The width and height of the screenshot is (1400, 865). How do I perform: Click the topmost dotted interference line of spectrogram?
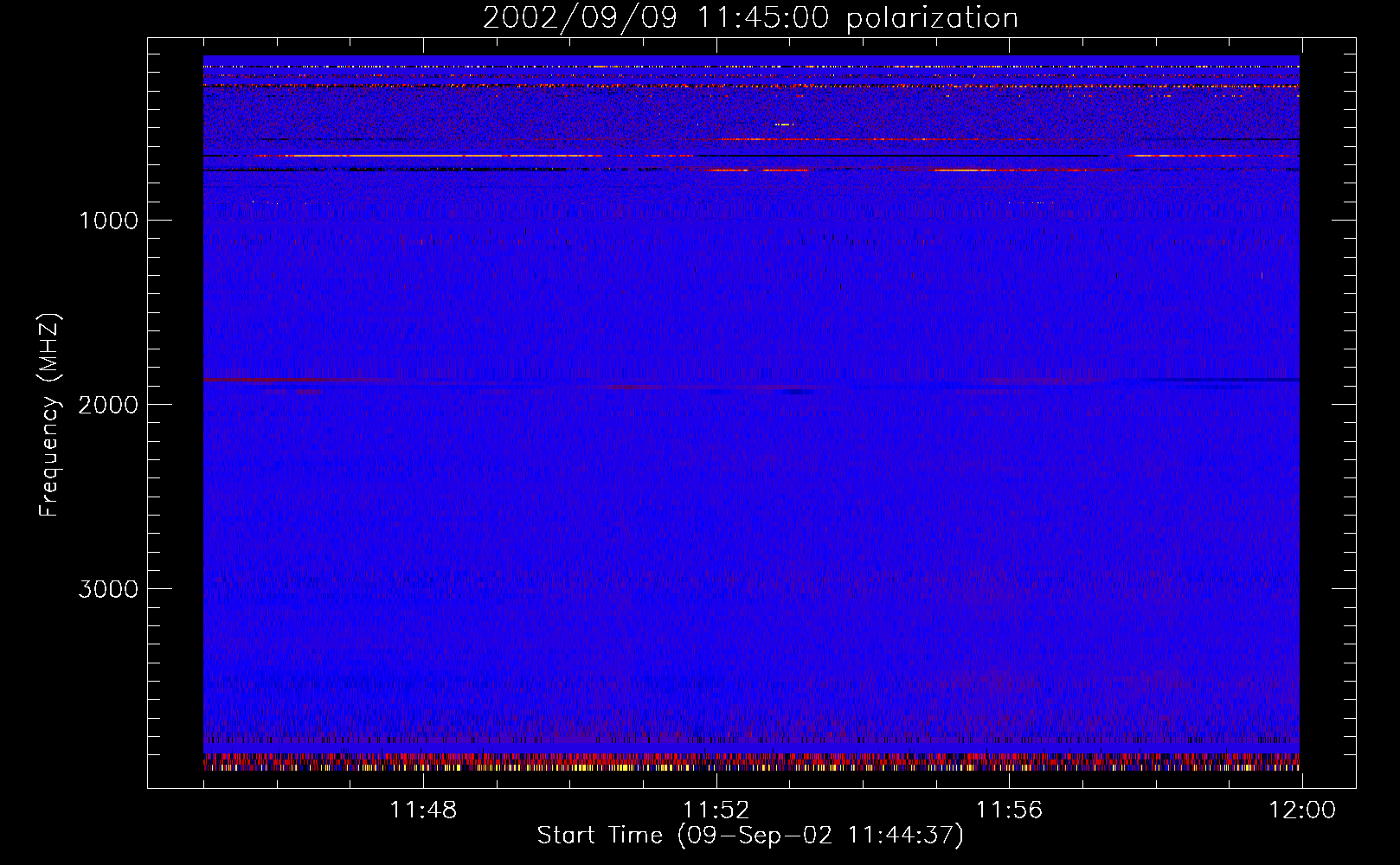[x=751, y=67]
